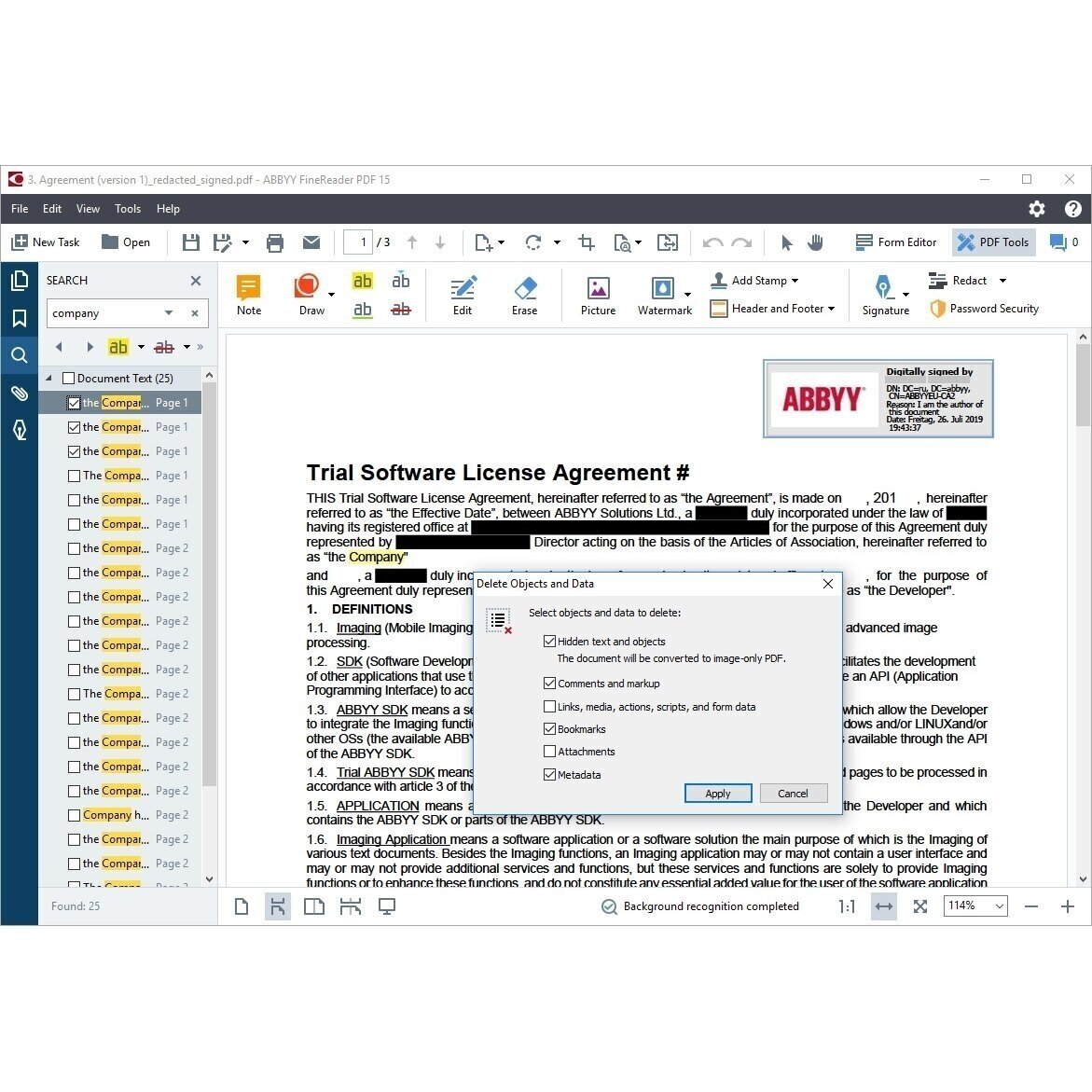Image resolution: width=1092 pixels, height=1092 pixels.
Task: Click the Save icon in toolbar
Action: click(190, 242)
